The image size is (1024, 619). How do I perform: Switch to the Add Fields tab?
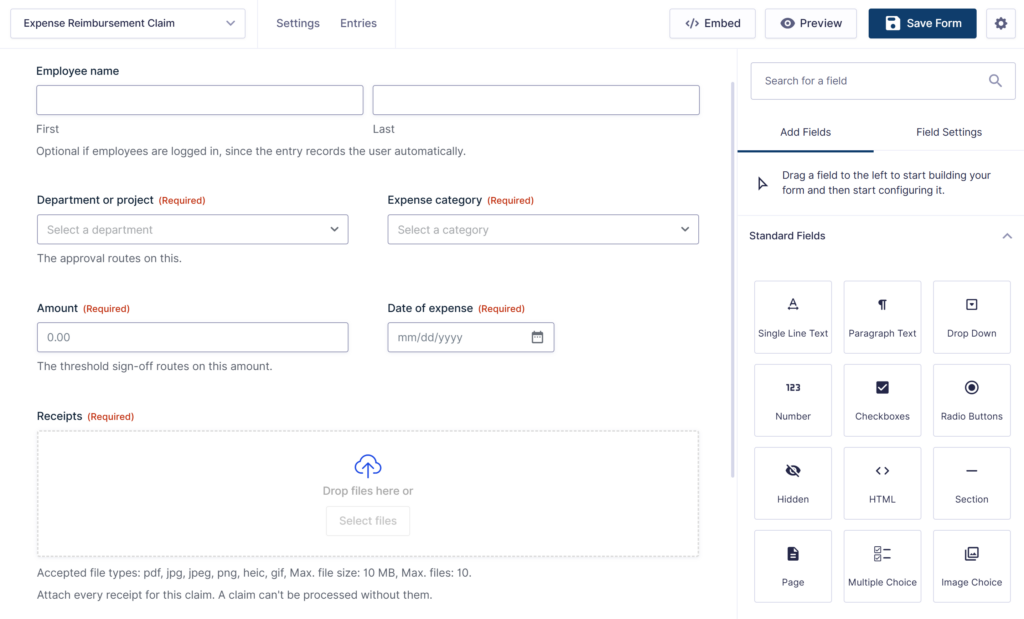805,132
